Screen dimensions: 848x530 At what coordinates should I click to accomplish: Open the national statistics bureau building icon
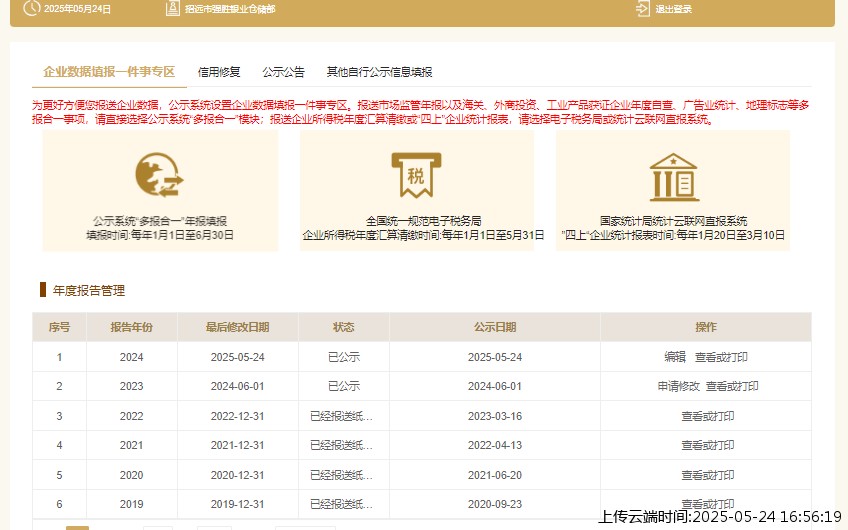(x=673, y=177)
